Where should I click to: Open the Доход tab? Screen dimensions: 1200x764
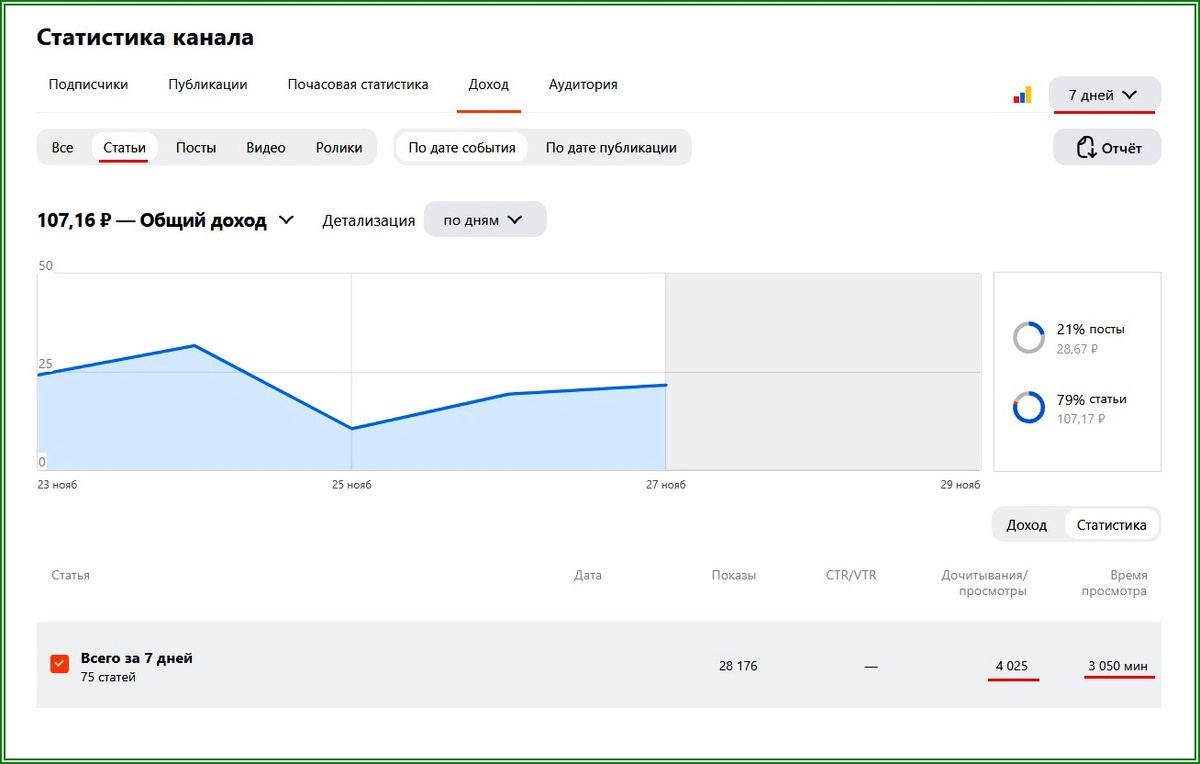pos(489,85)
